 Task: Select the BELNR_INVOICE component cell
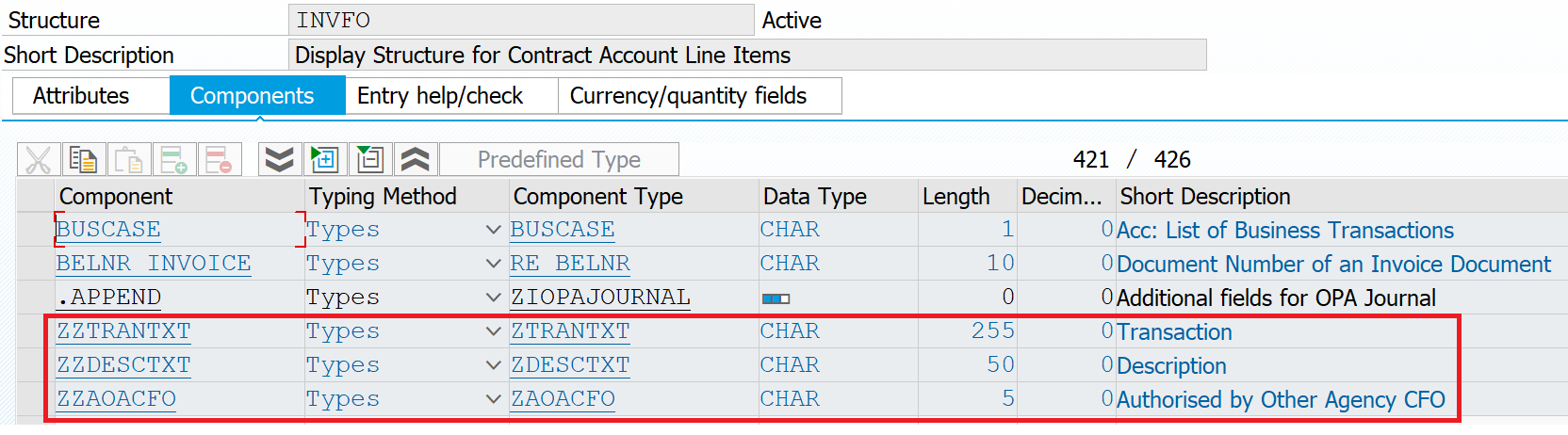[154, 264]
